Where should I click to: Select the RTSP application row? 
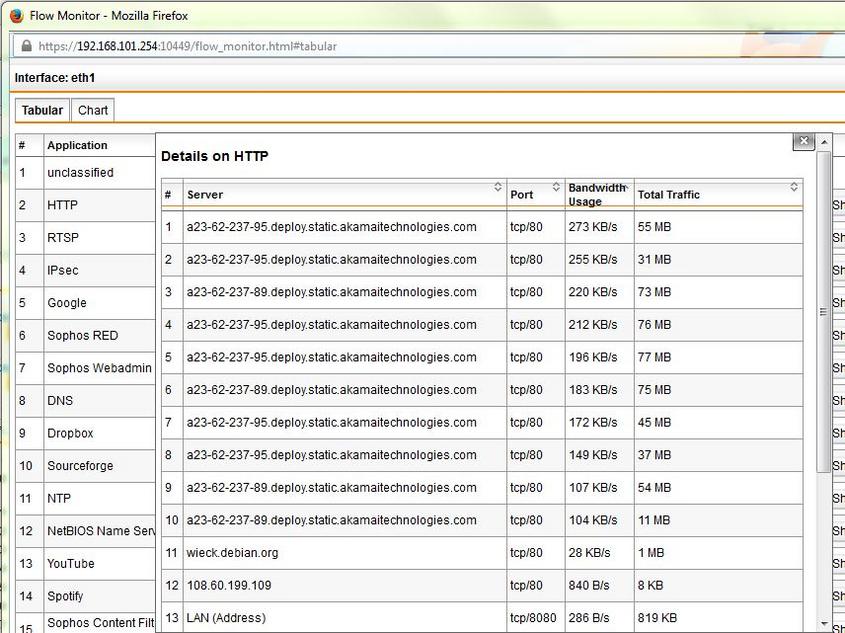click(x=86, y=238)
